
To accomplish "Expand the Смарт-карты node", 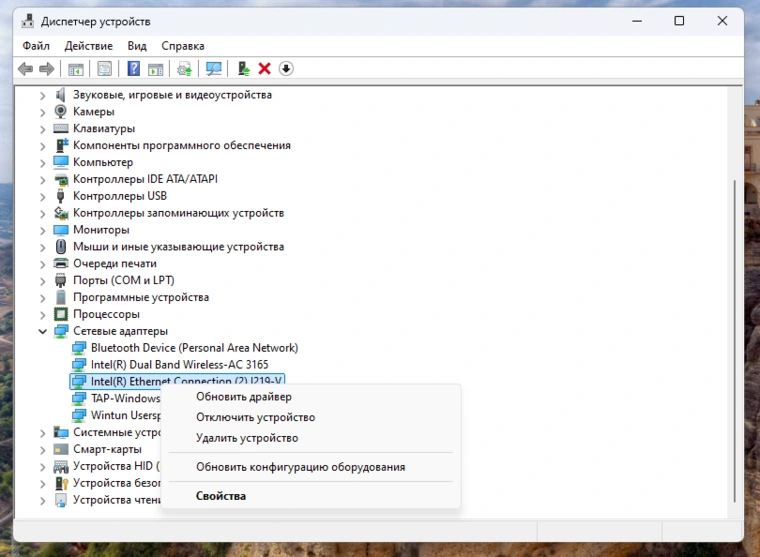I will click(x=43, y=450).
